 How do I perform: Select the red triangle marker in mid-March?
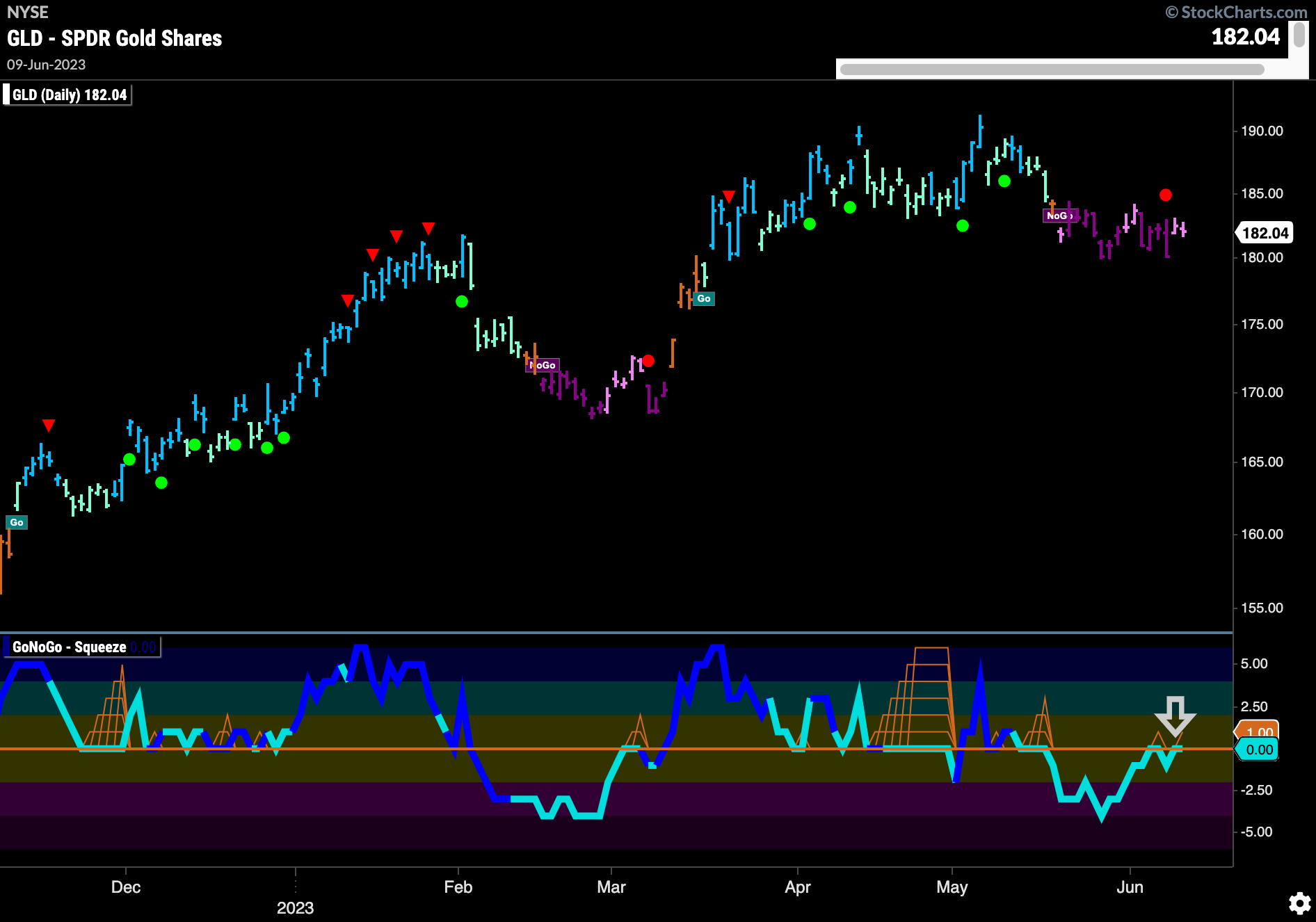coord(728,196)
